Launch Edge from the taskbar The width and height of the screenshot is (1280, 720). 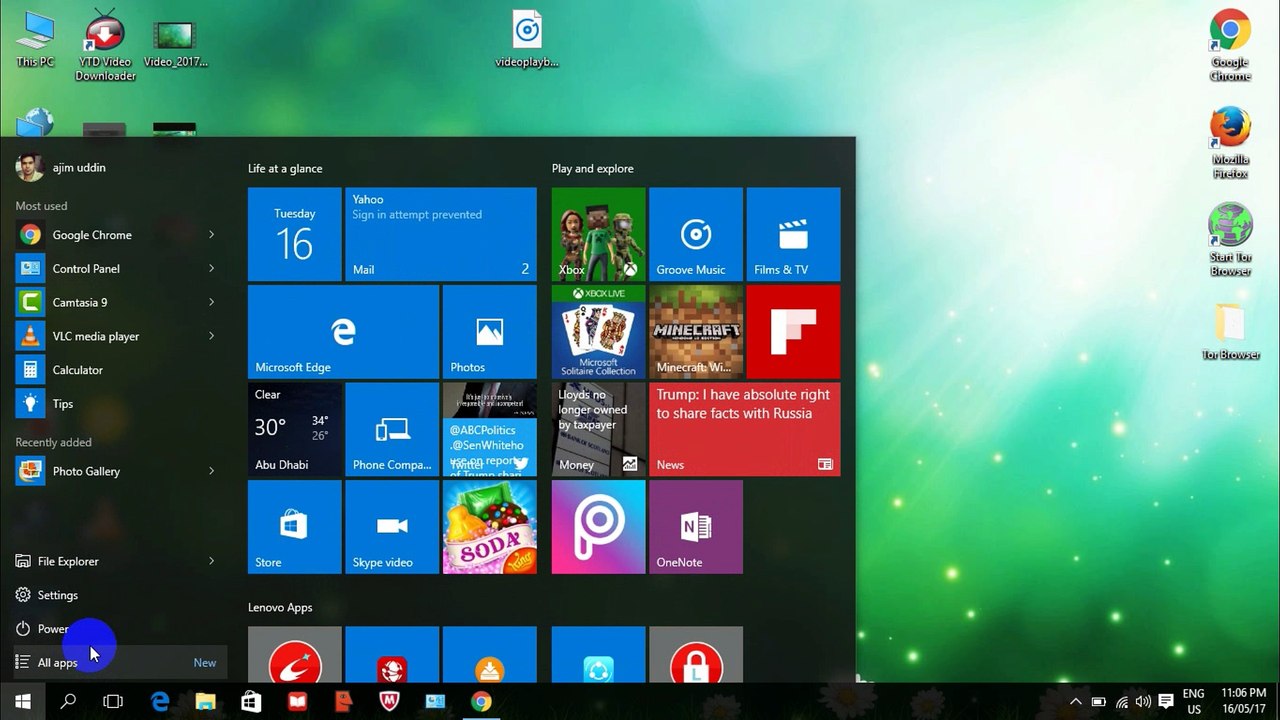pos(160,701)
